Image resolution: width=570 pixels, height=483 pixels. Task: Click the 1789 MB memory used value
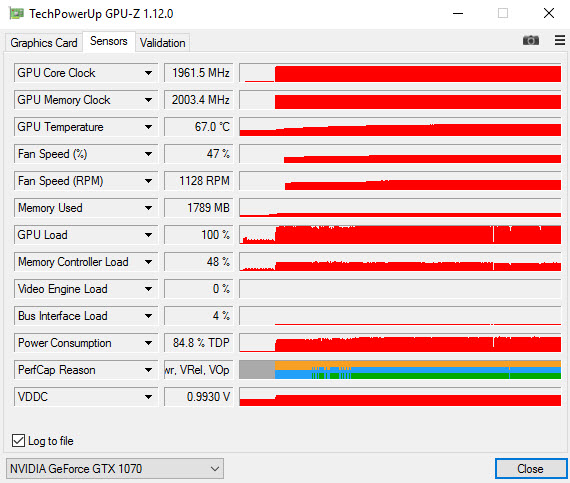[x=198, y=208]
